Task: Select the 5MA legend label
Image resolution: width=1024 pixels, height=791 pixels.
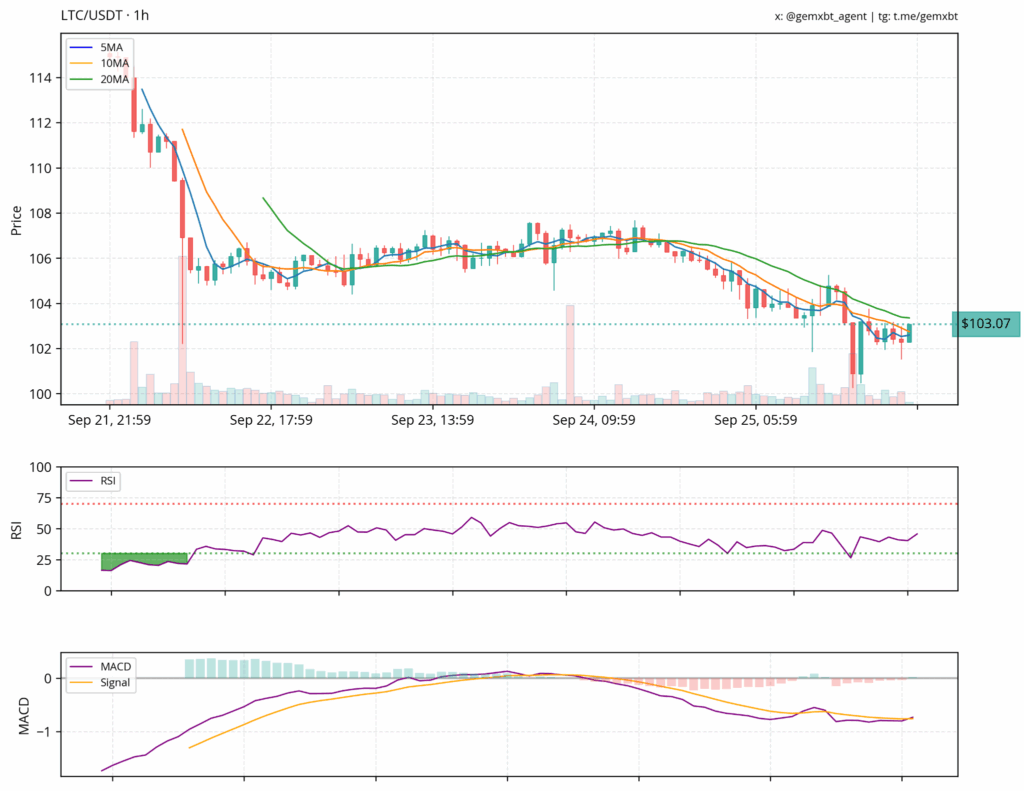Action: 111,47
